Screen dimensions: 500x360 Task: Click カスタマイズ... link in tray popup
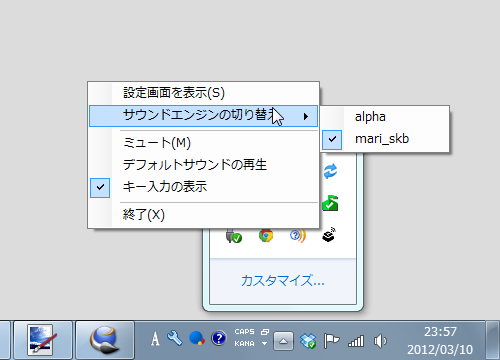click(x=283, y=281)
